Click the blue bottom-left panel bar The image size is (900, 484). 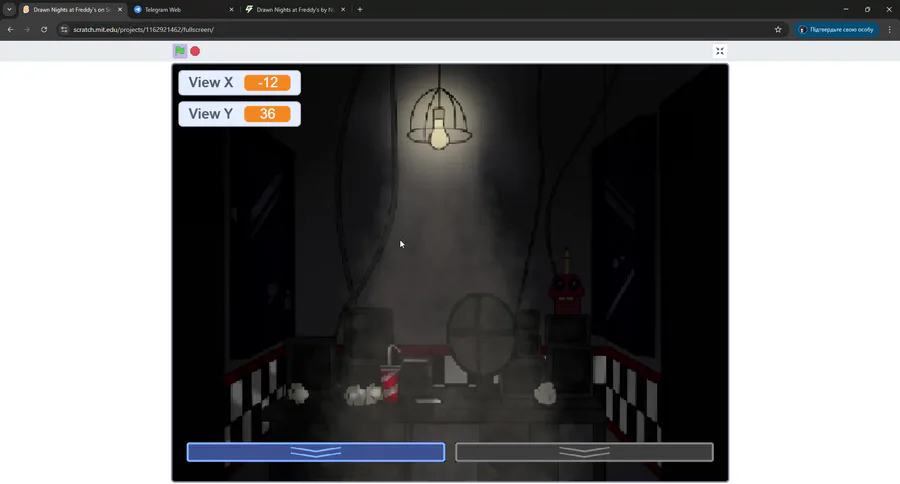(x=316, y=452)
